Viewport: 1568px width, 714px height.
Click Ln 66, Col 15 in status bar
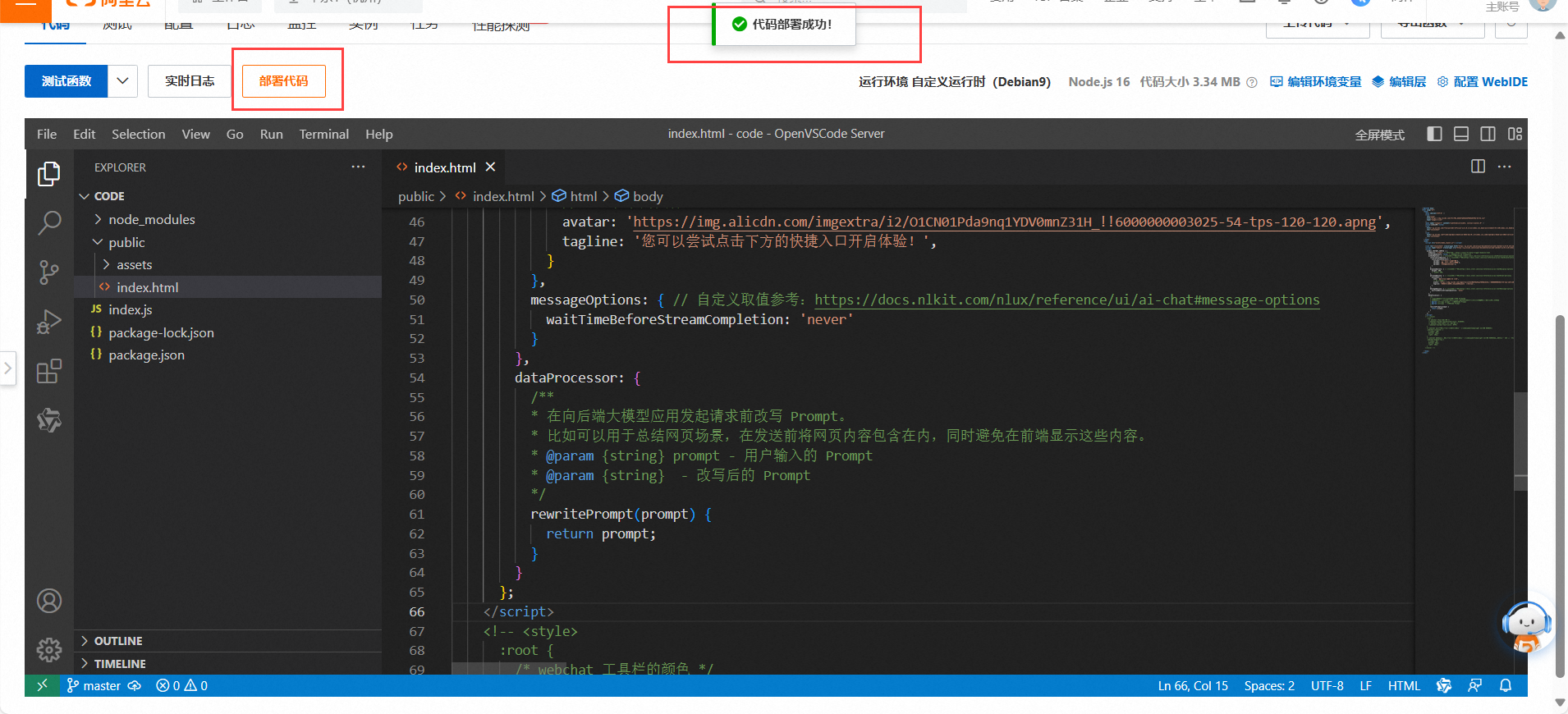coord(1193,685)
